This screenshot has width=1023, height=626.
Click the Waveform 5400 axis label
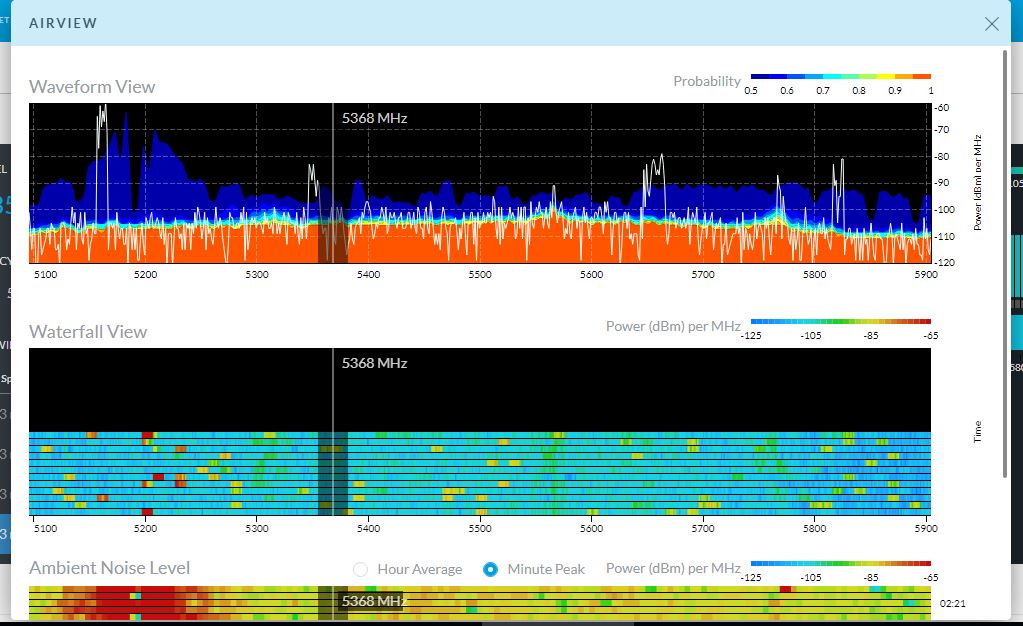click(369, 274)
